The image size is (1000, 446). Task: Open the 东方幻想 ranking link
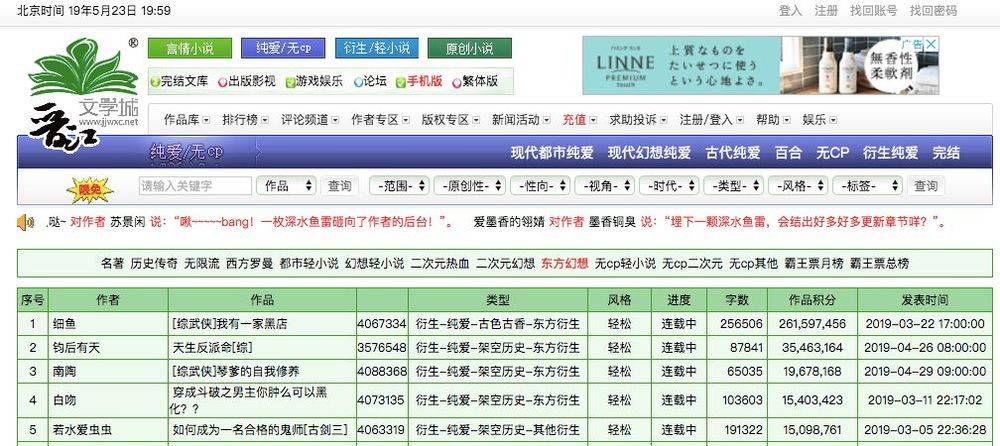[x=565, y=263]
